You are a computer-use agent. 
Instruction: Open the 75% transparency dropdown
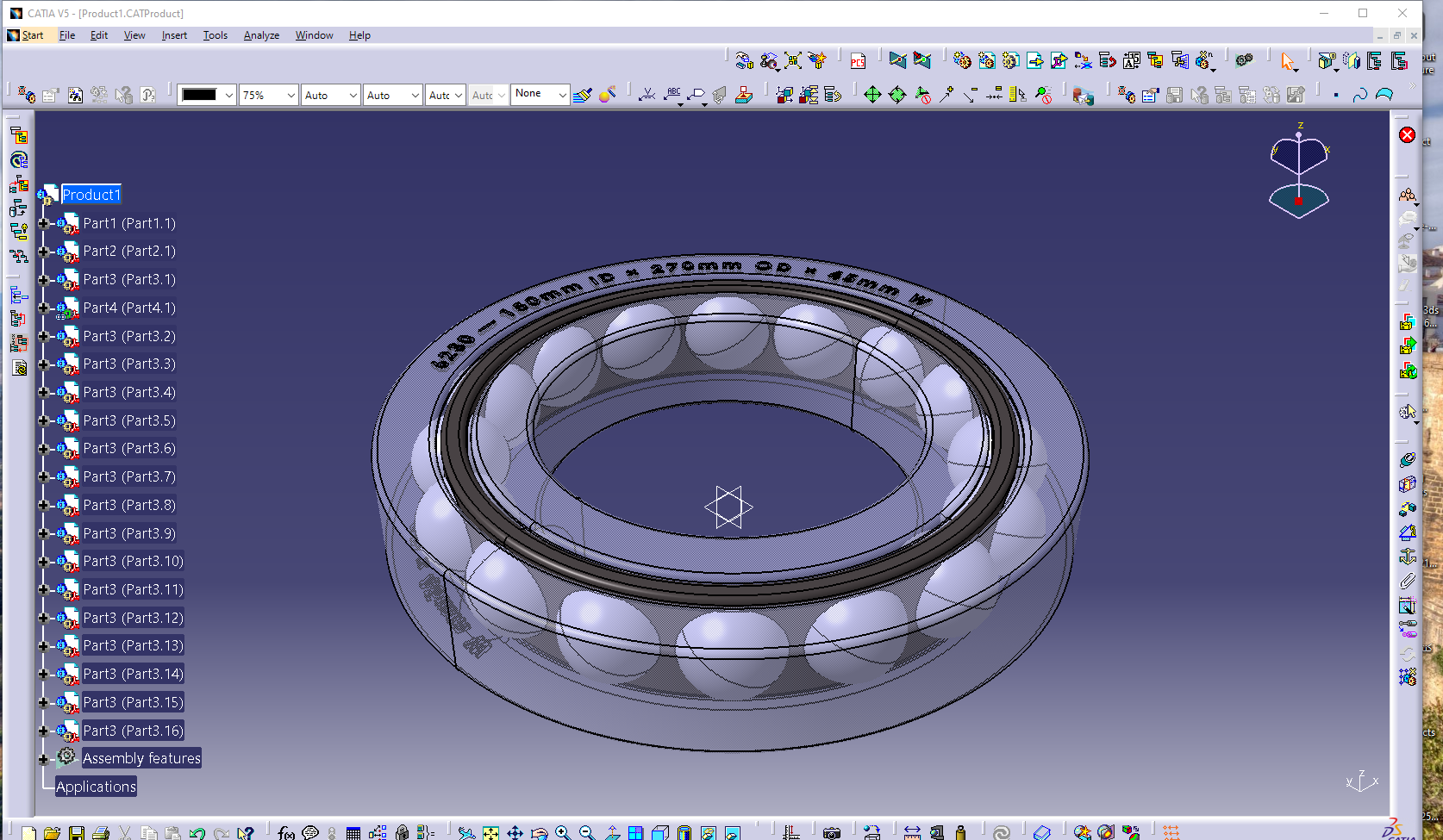coord(290,95)
